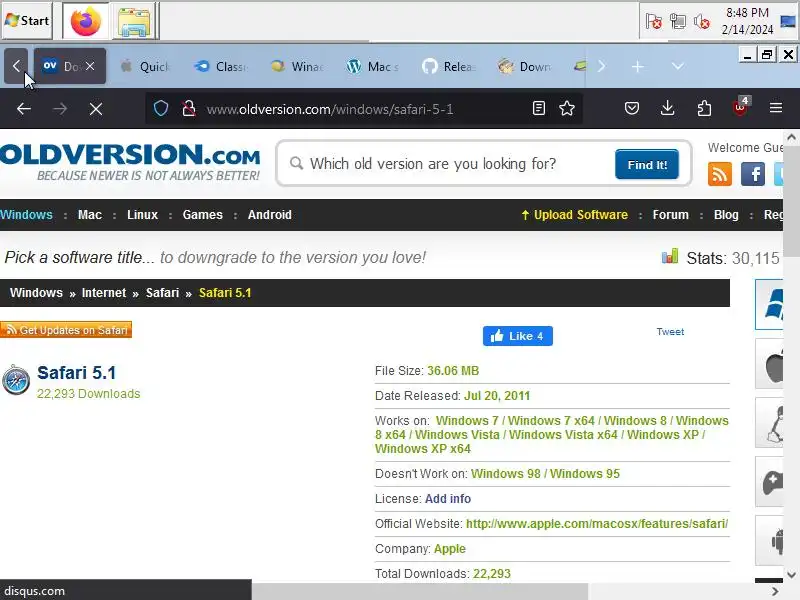
Task: Switch to the Quick tab
Action: pyautogui.click(x=145, y=66)
